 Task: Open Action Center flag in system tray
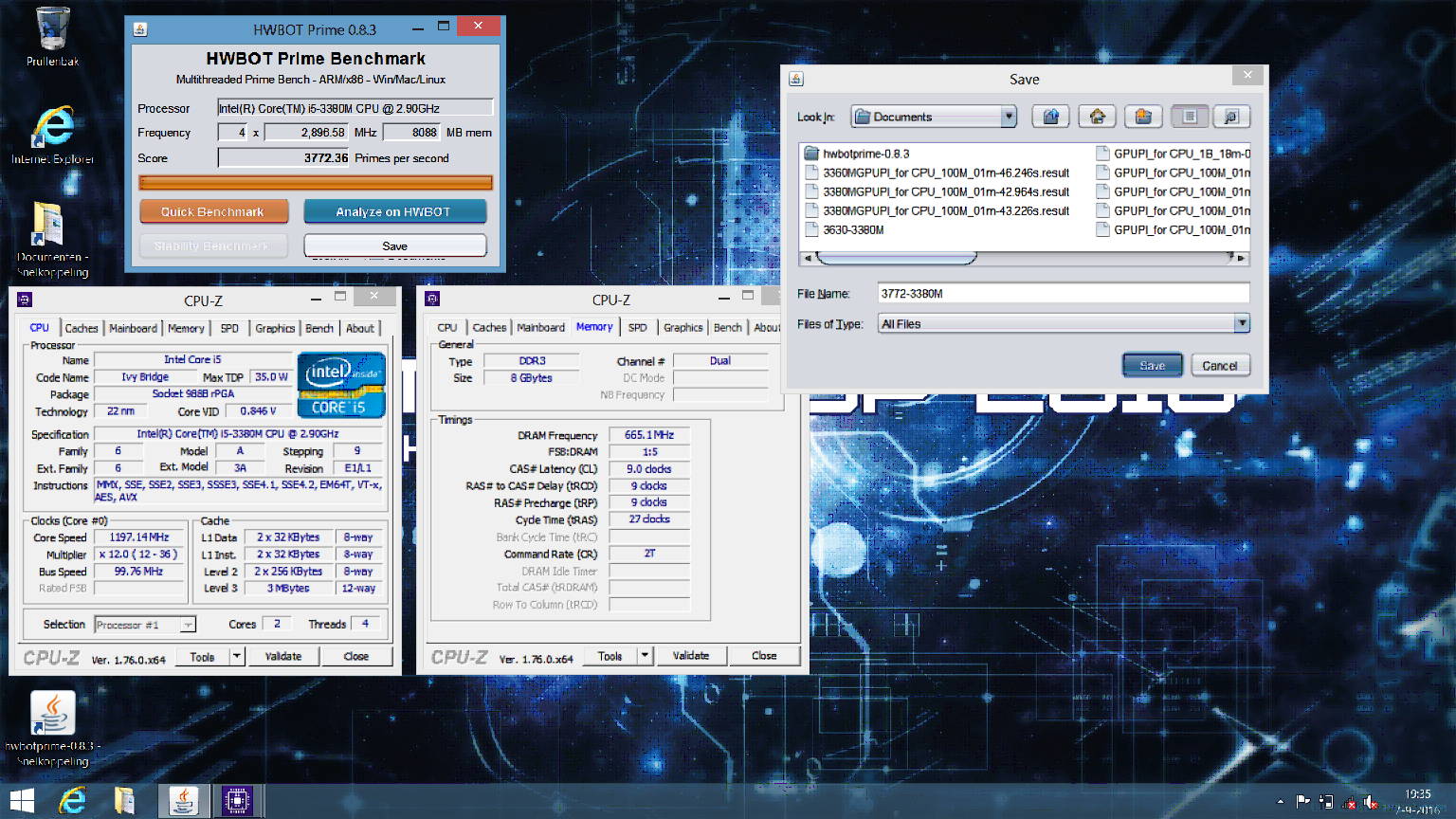1303,802
